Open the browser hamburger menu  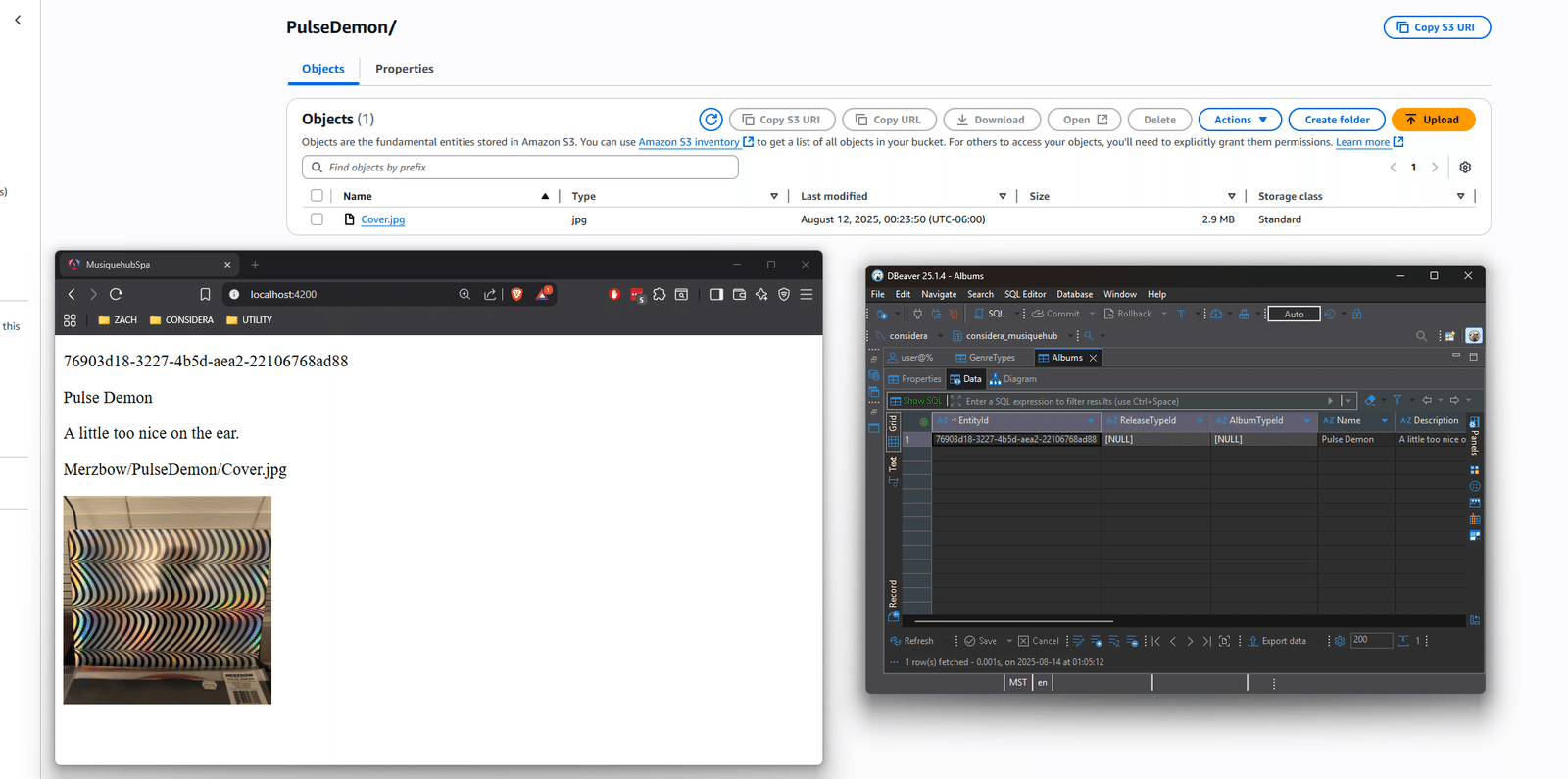[807, 294]
